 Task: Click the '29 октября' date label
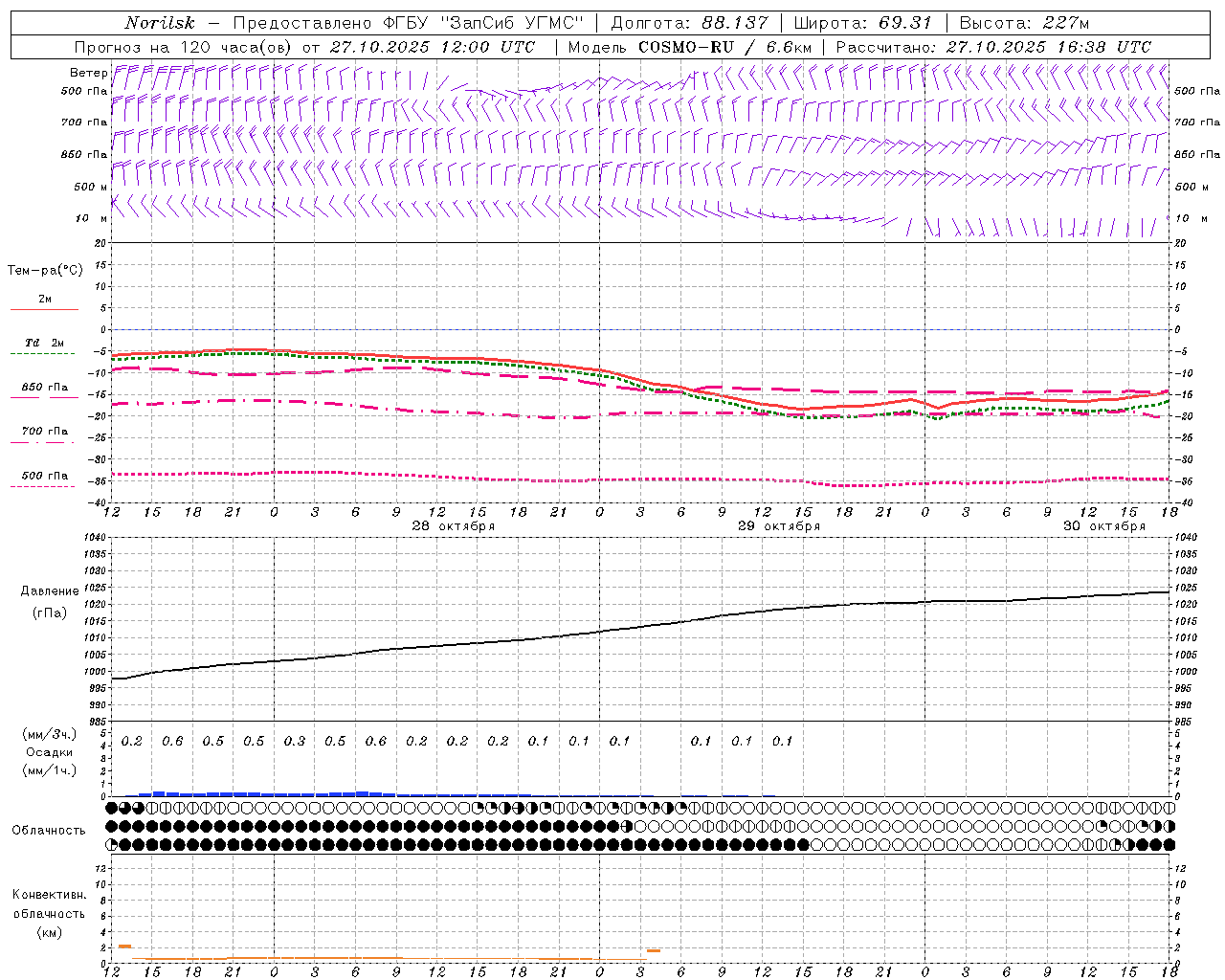778,526
